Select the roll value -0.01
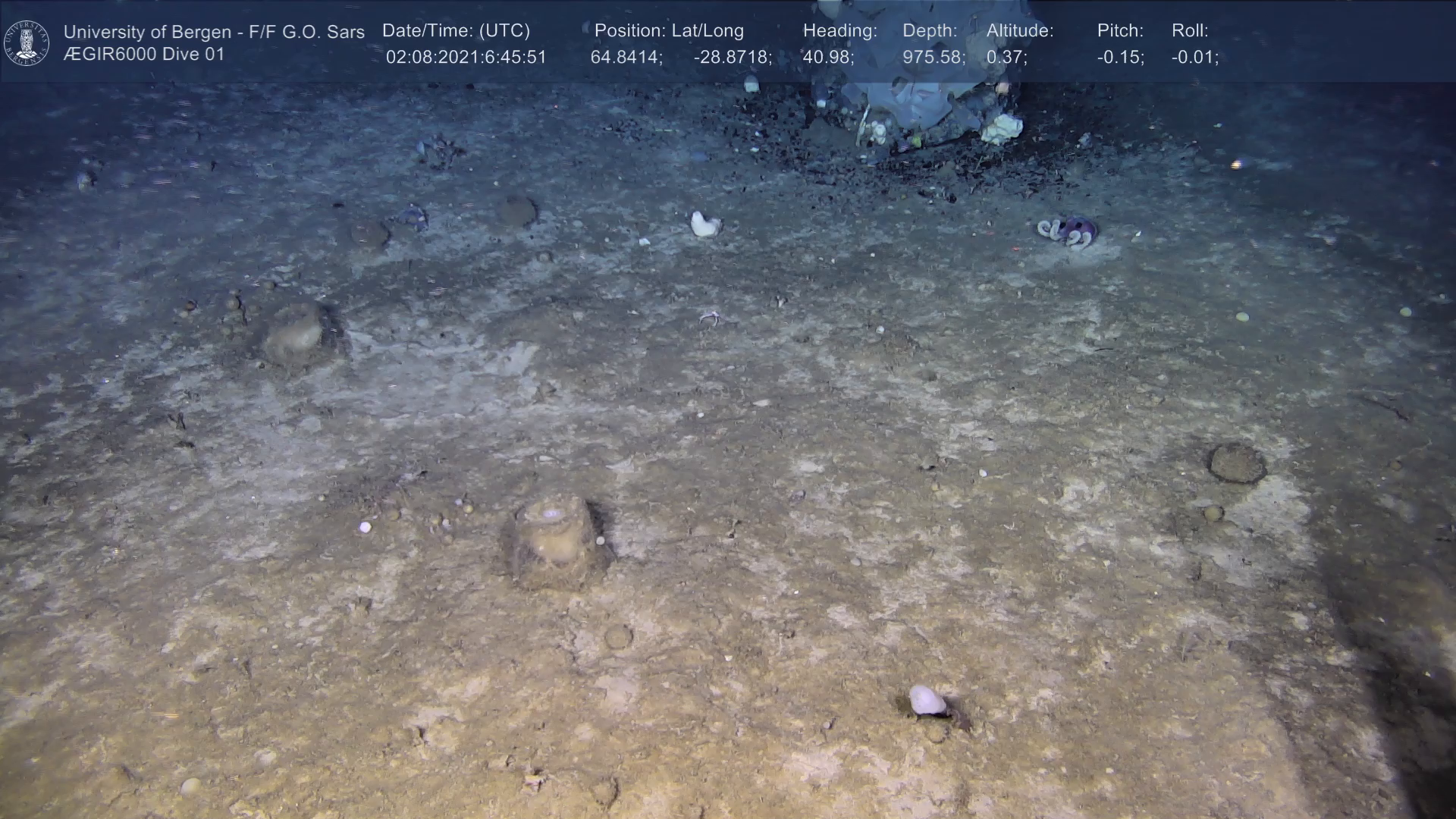 coord(1194,58)
